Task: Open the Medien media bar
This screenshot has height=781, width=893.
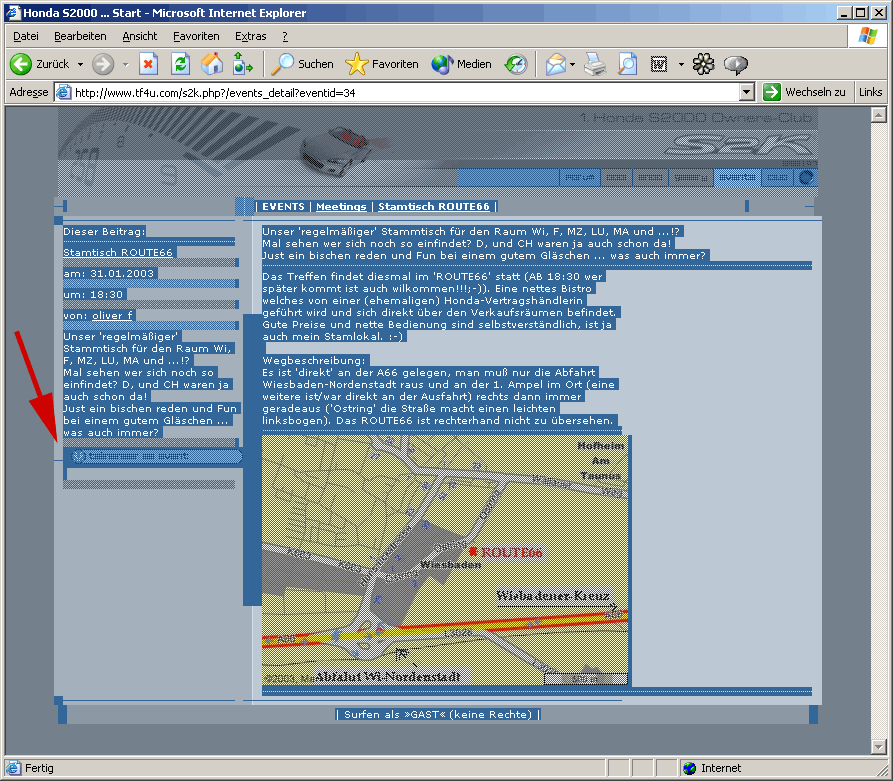Action: 462,64
